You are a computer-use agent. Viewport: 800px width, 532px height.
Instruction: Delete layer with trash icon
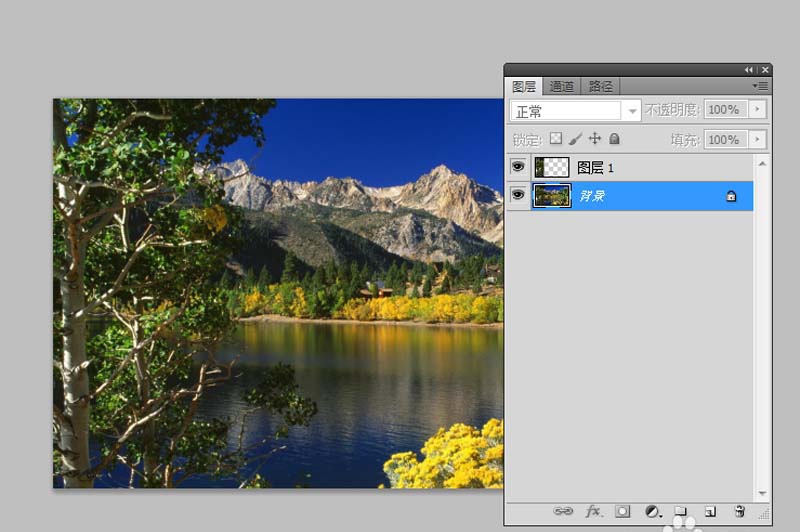(739, 512)
